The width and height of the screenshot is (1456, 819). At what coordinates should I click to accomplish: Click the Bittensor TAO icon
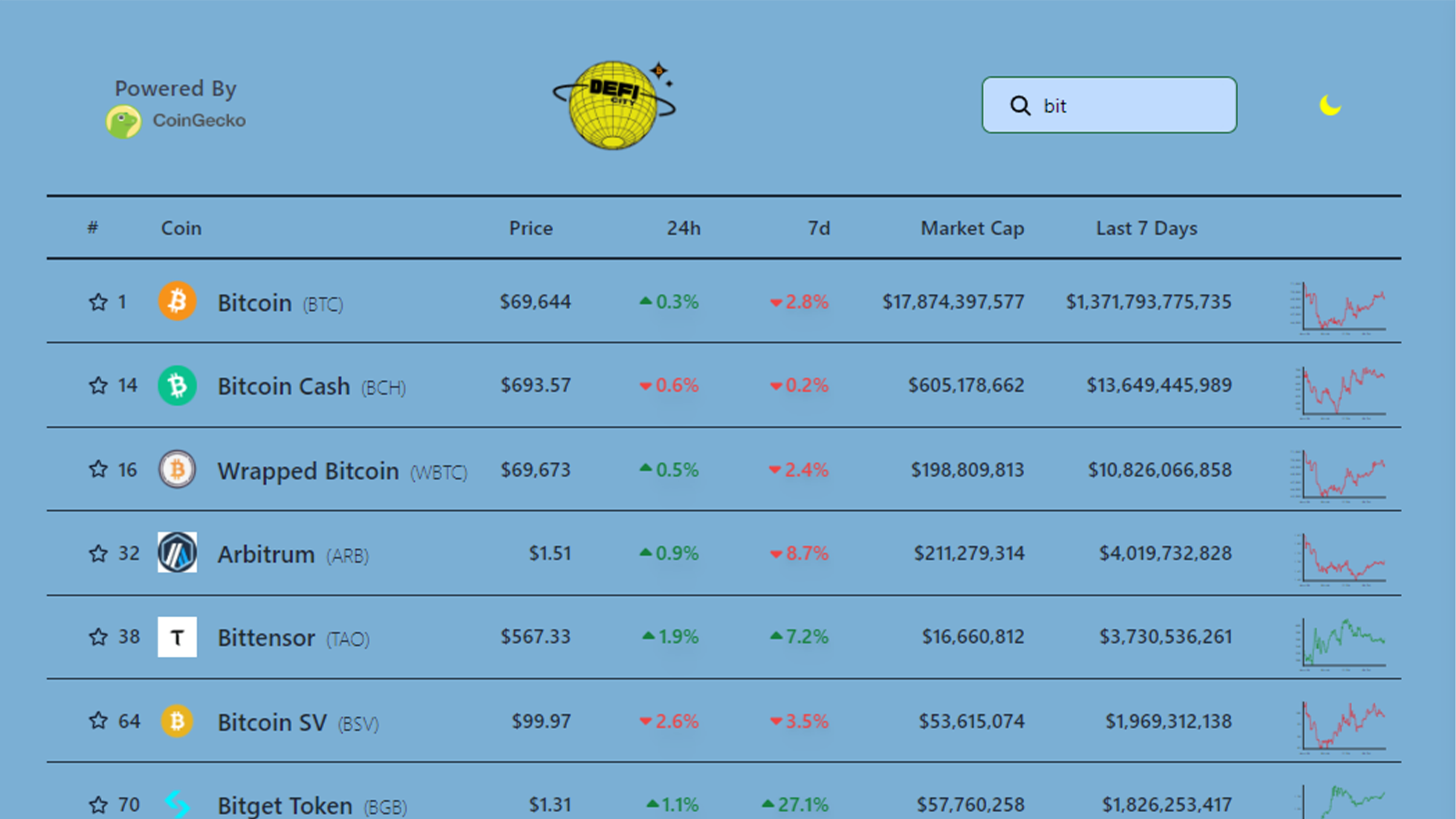coord(177,637)
